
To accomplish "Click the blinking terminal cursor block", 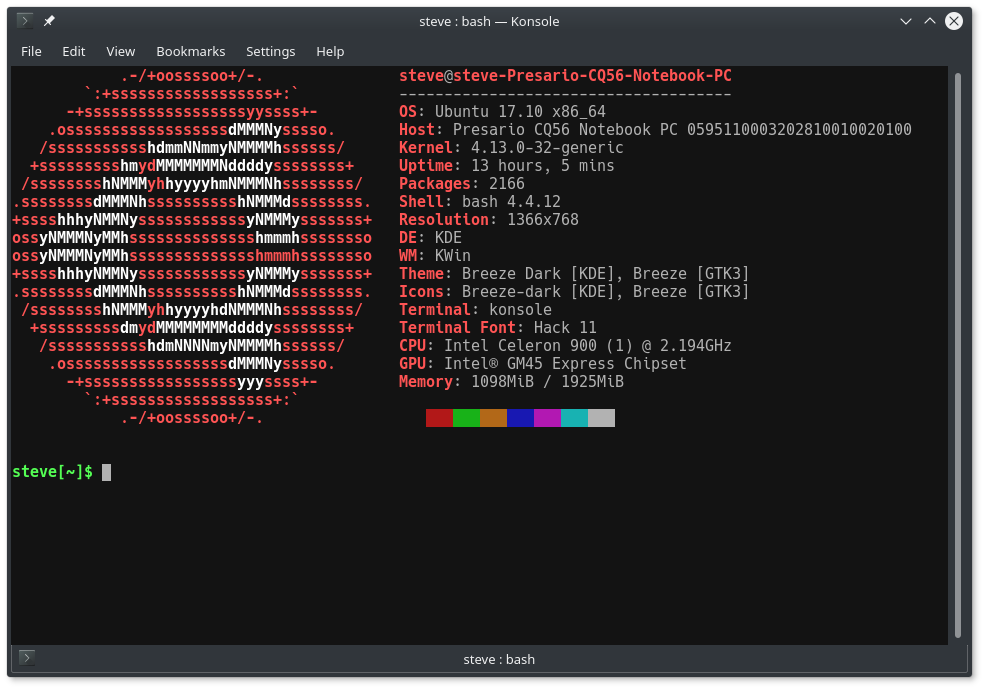I will click(x=104, y=471).
